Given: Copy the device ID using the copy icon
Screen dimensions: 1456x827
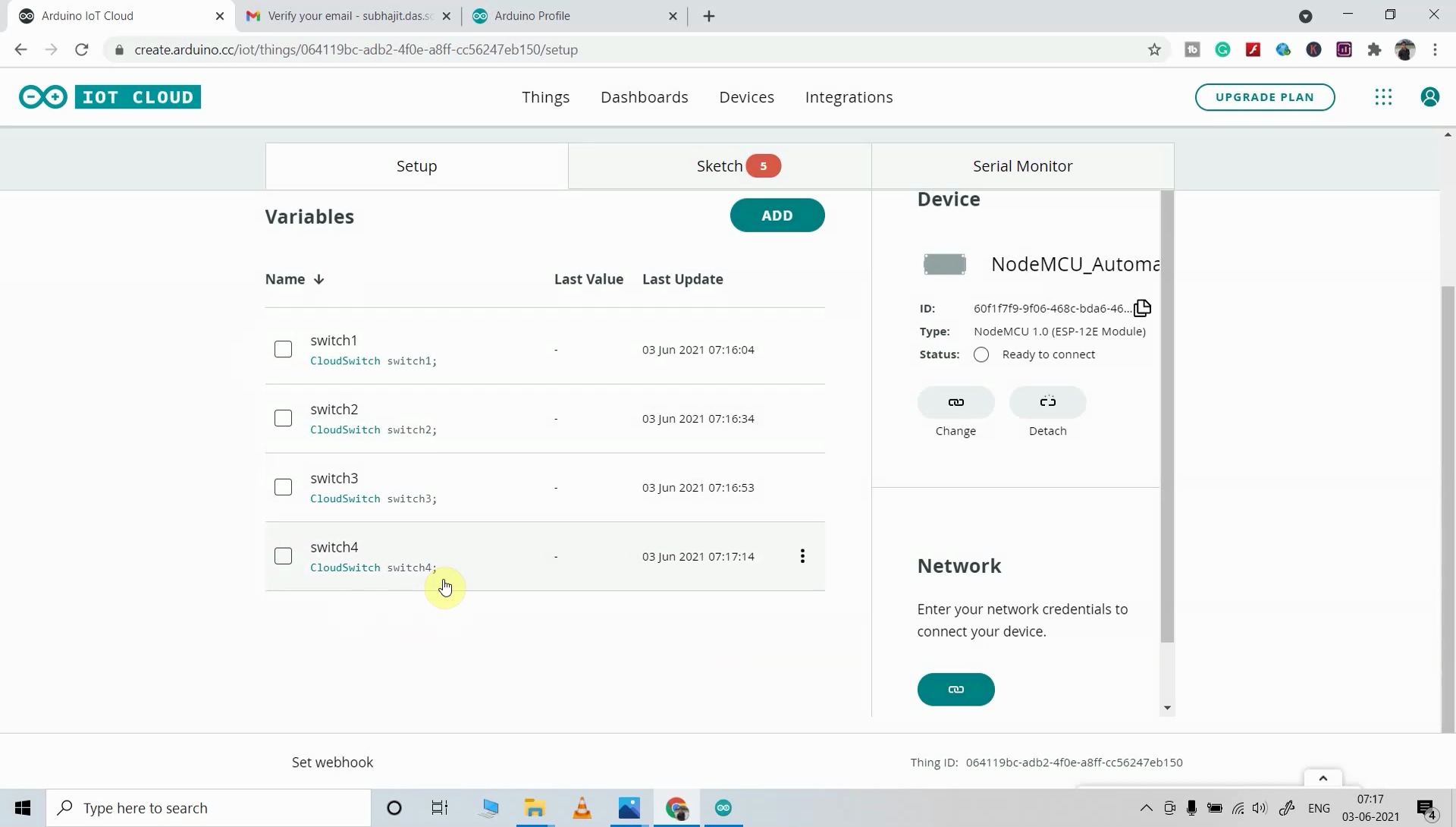Looking at the screenshot, I should tap(1142, 308).
